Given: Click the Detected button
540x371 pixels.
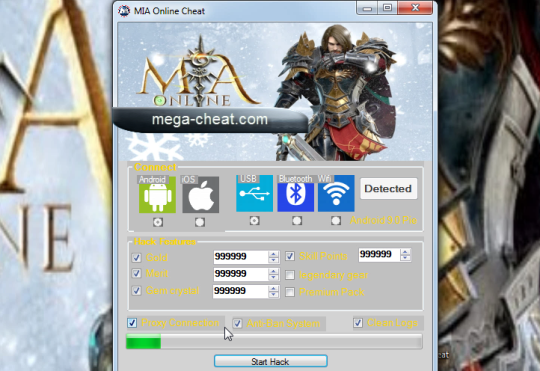Looking at the screenshot, I should 388,189.
